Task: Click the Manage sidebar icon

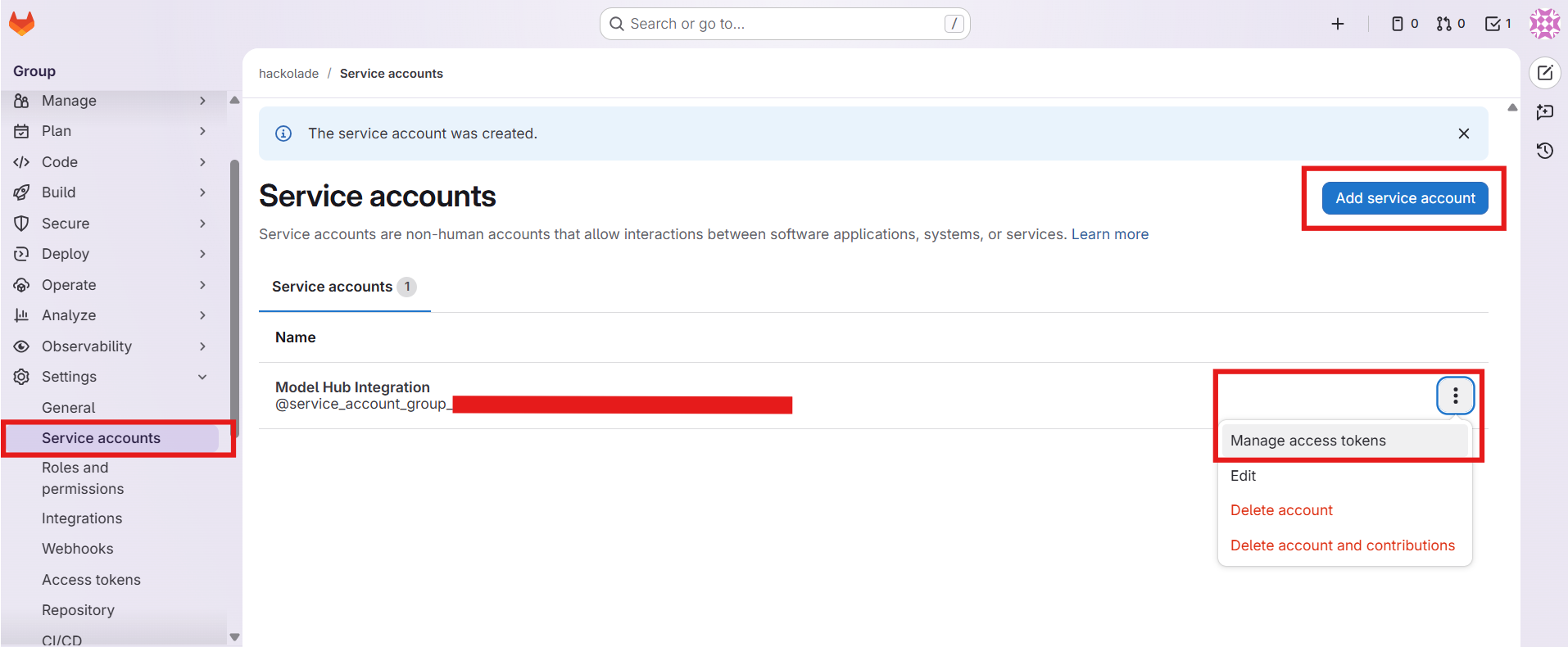Action: [x=22, y=101]
